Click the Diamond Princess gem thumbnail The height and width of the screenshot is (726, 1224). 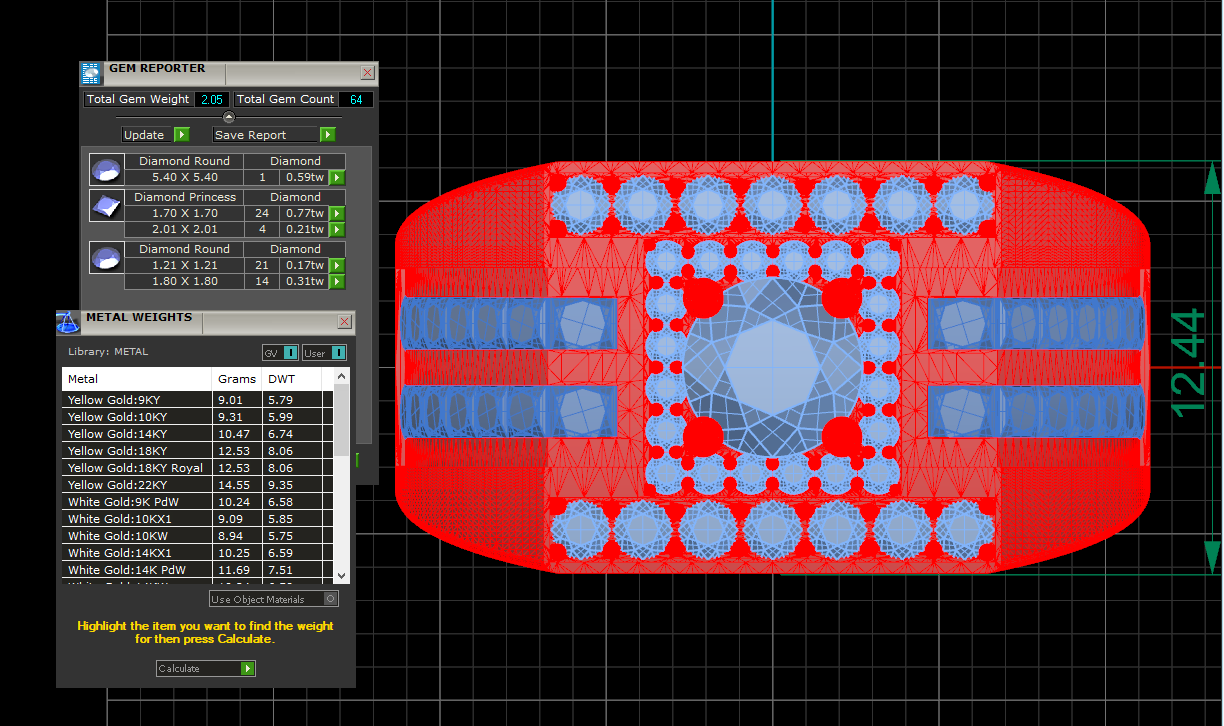point(104,206)
